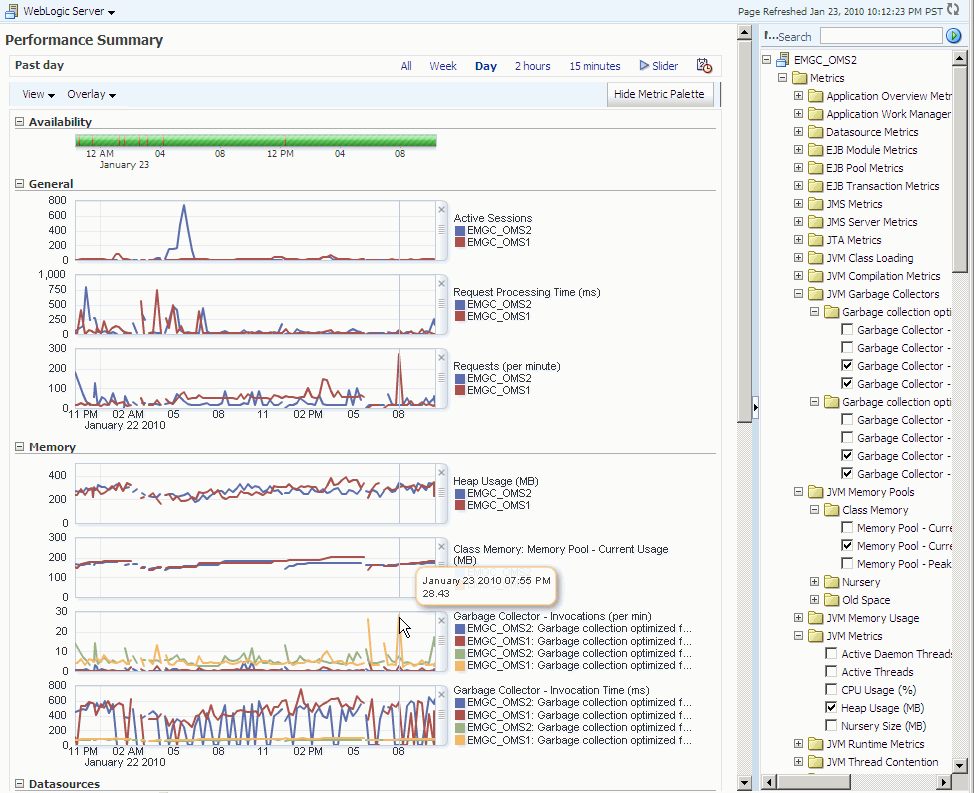The height and width of the screenshot is (793, 974).
Task: Click the Metrics folder icon
Action: click(799, 78)
